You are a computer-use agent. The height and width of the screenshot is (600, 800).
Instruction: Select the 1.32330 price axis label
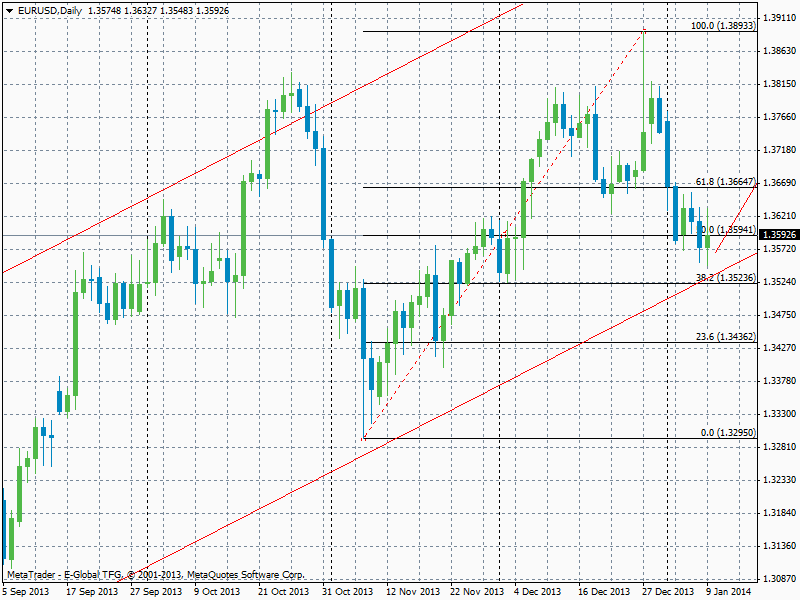tap(779, 480)
